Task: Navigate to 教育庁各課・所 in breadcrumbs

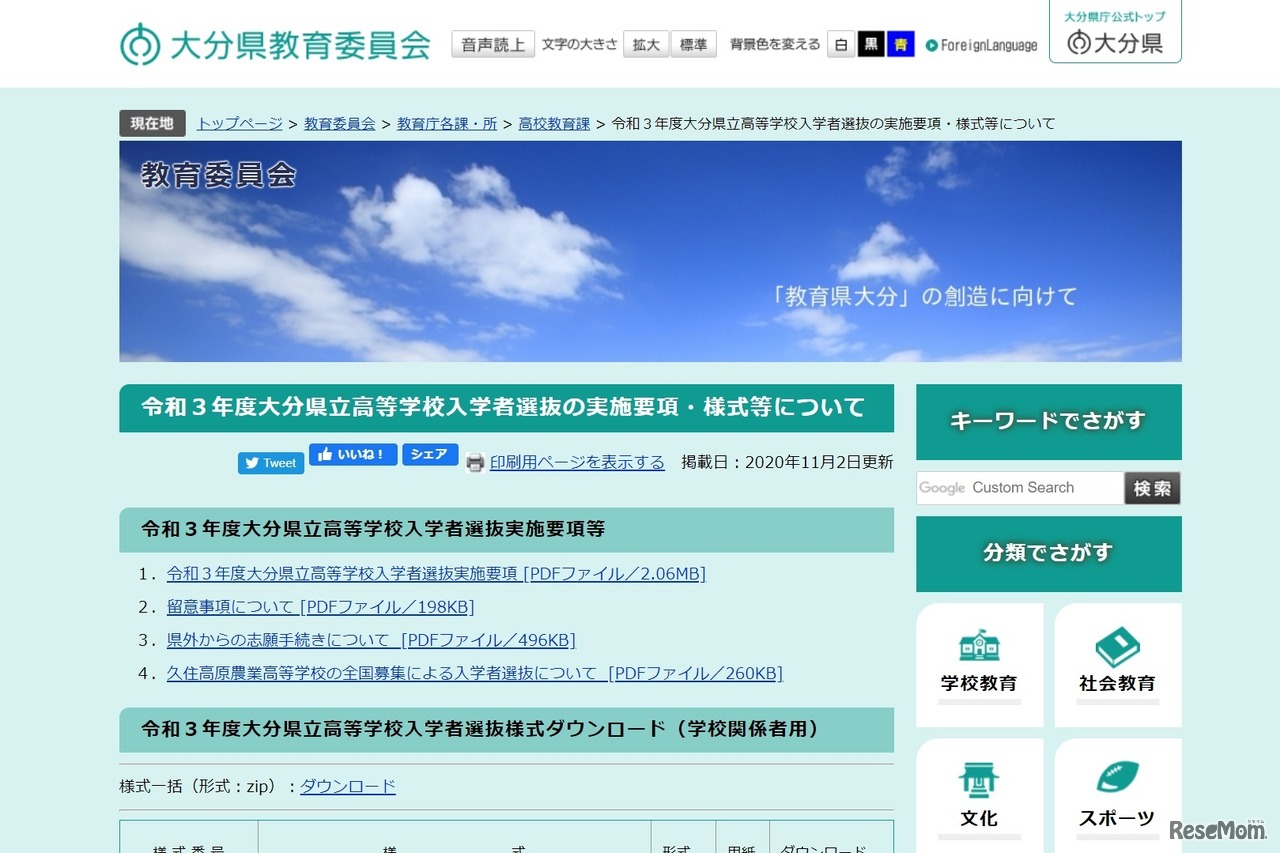Action: pos(447,123)
